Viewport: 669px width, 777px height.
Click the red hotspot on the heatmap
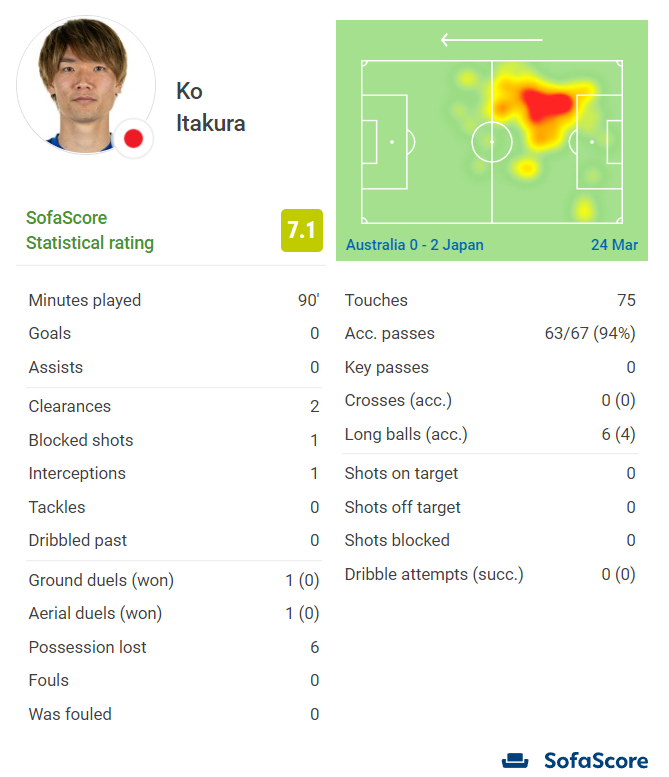[x=546, y=106]
